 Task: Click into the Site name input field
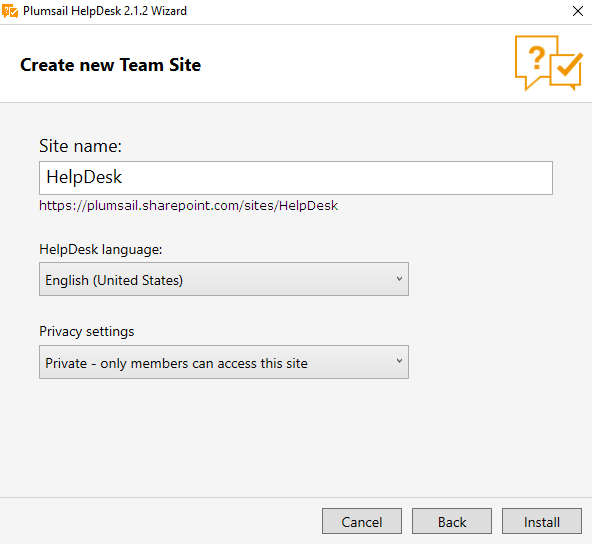click(296, 178)
